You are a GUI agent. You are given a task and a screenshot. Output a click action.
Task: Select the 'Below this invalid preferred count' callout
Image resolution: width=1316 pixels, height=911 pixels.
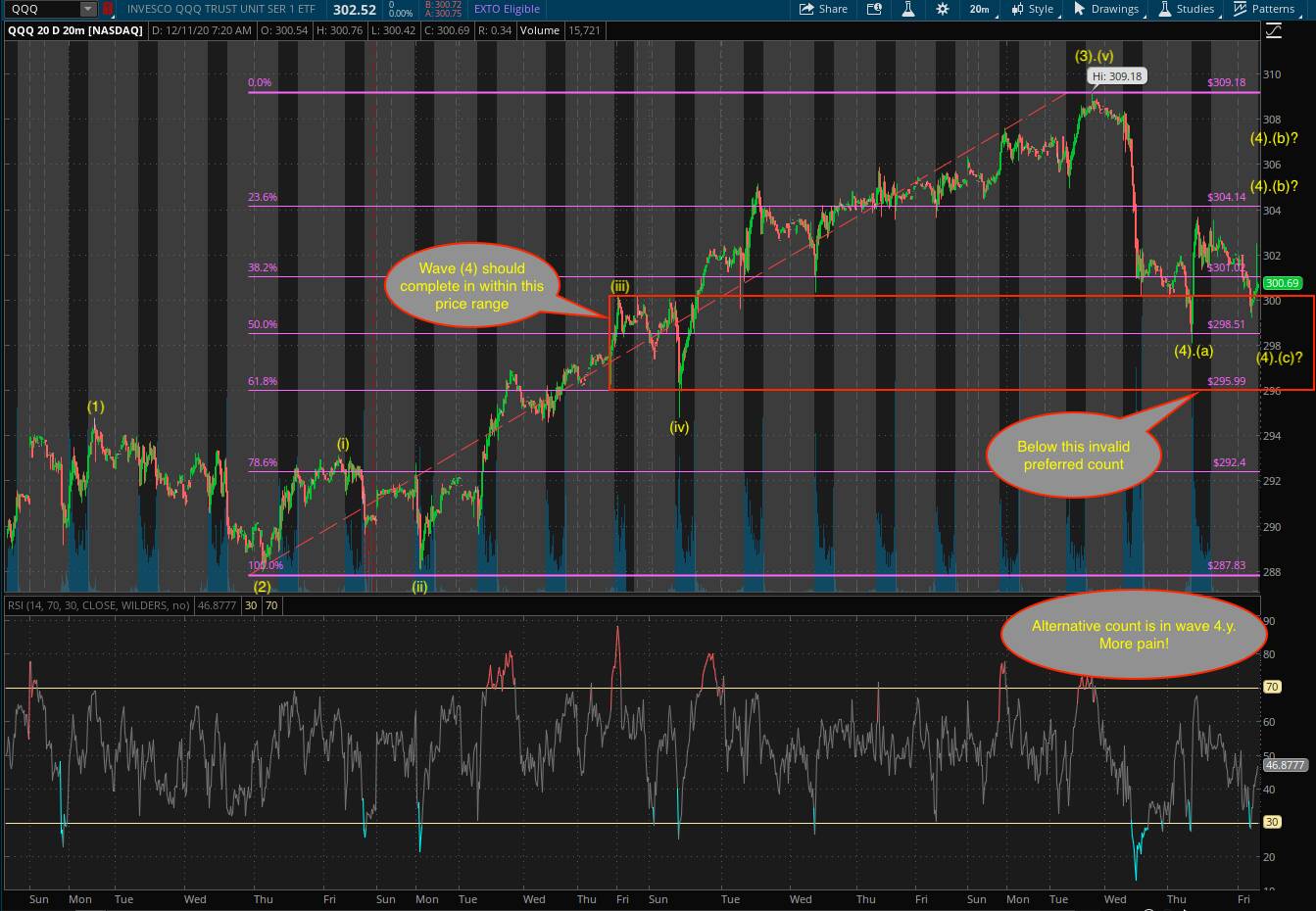click(1073, 455)
